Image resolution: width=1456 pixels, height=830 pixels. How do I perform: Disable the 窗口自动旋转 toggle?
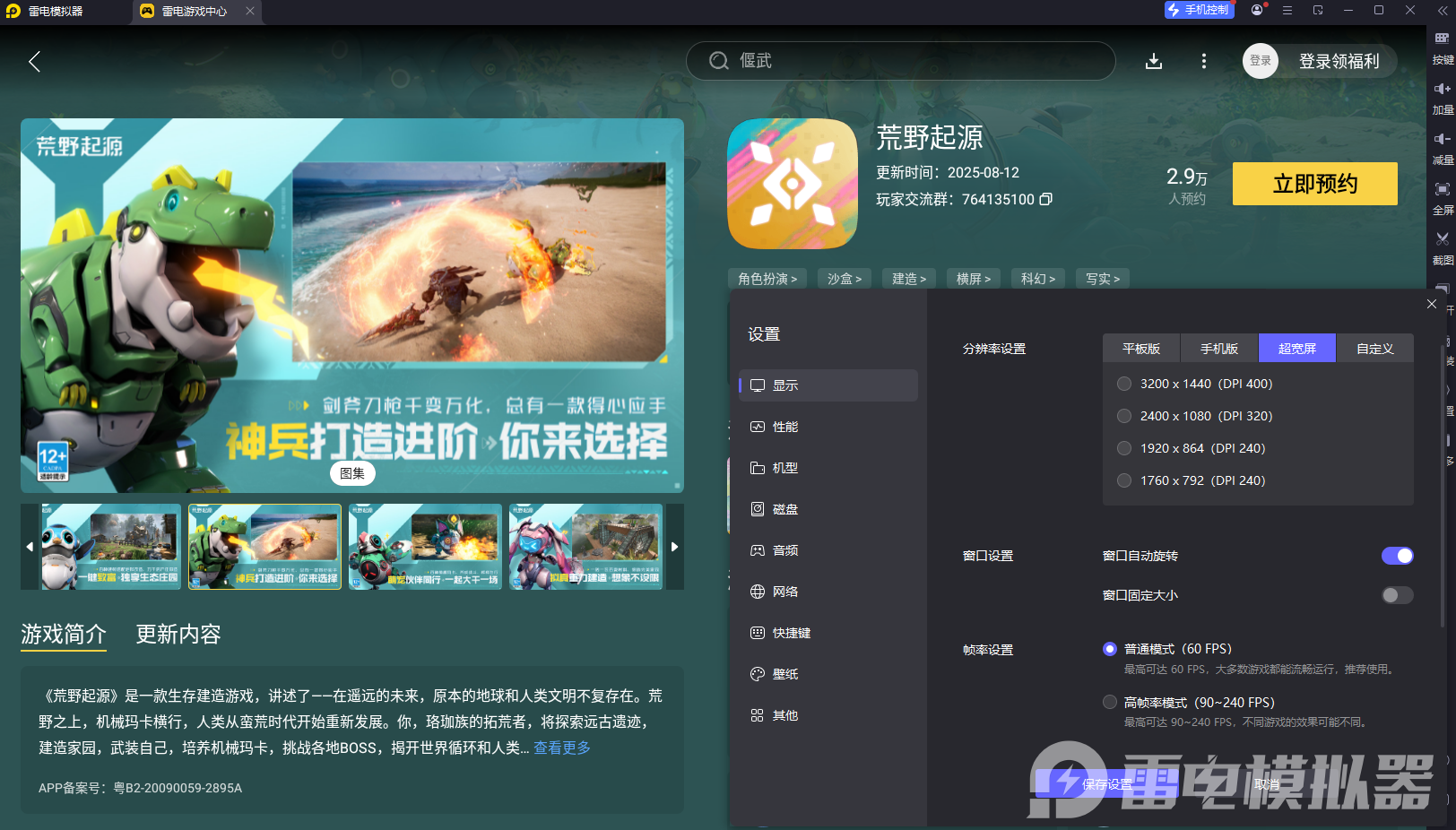pos(1397,556)
